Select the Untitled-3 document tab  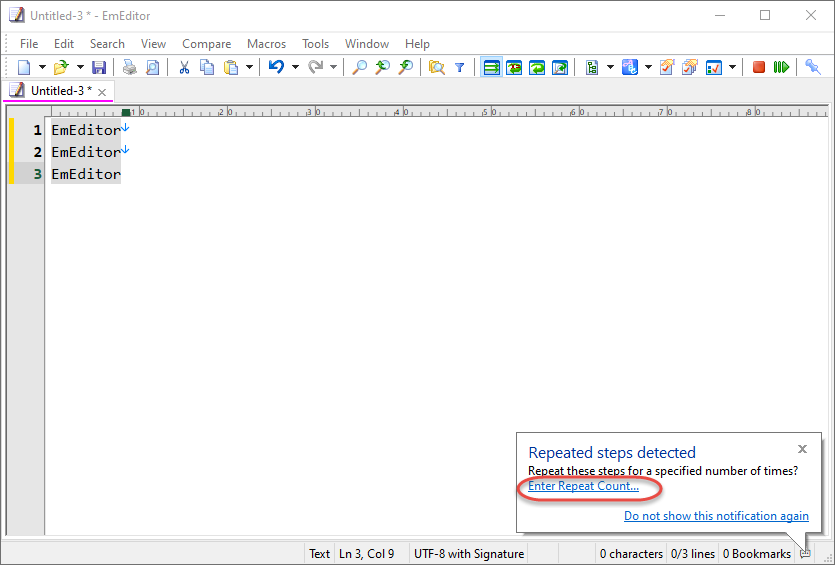pyautogui.click(x=58, y=91)
